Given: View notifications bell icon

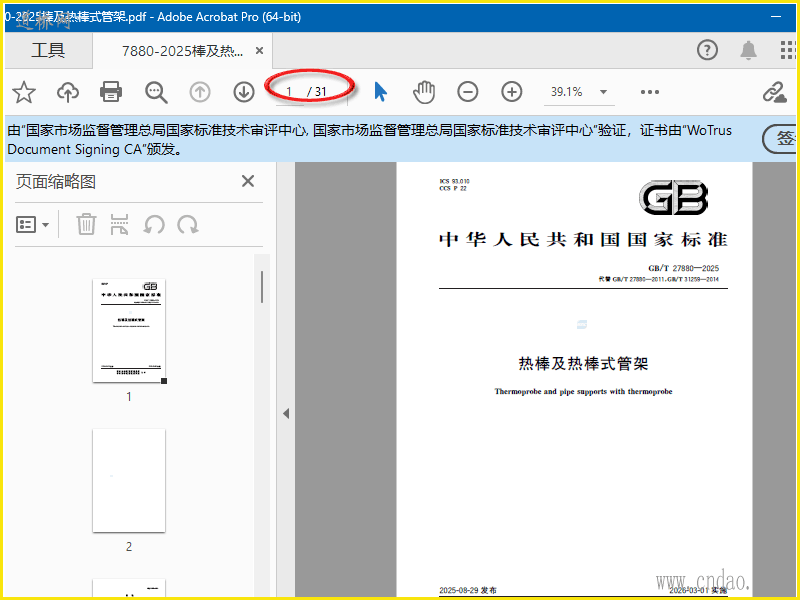Looking at the screenshot, I should 748,50.
